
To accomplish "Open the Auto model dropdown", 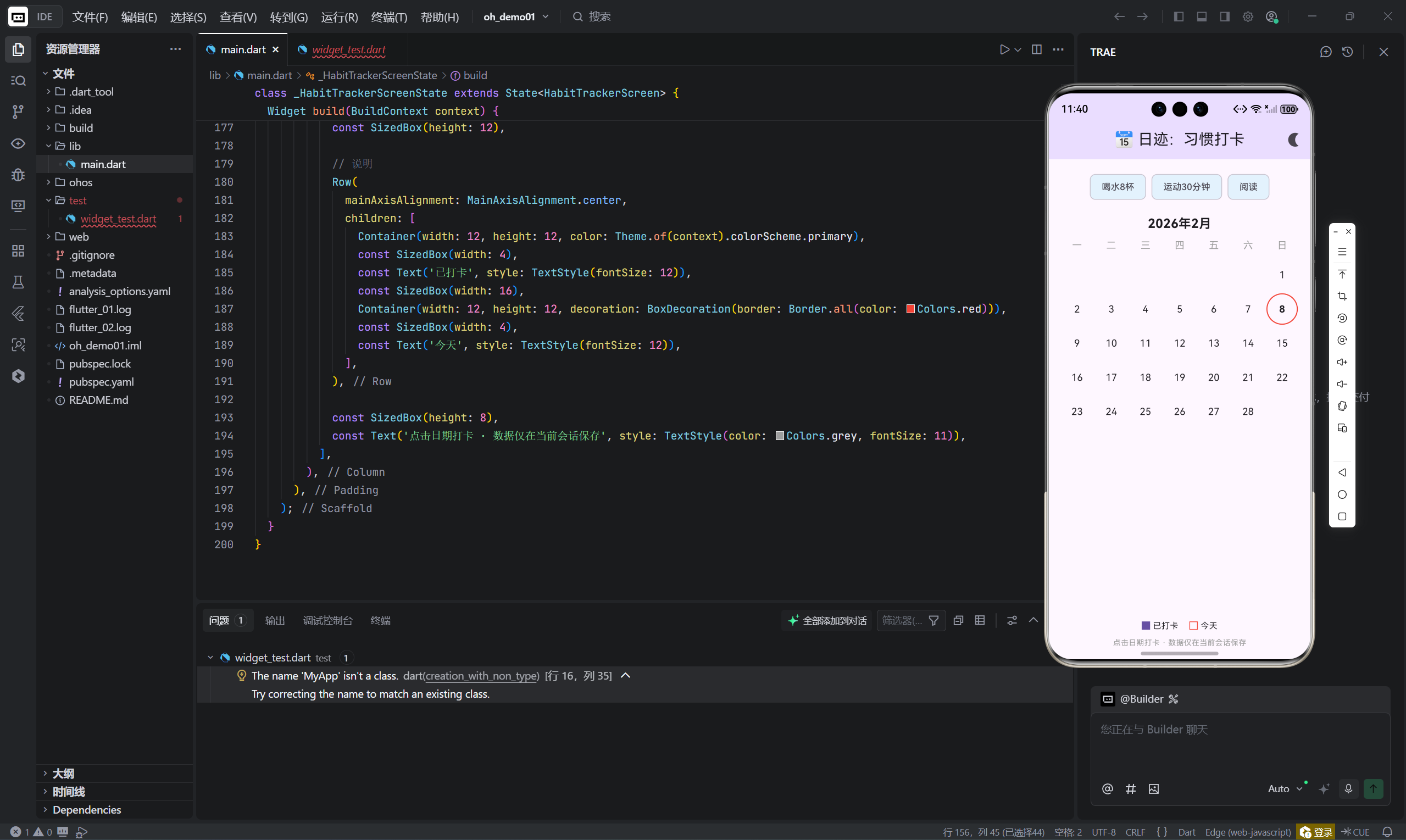I will (1285, 788).
